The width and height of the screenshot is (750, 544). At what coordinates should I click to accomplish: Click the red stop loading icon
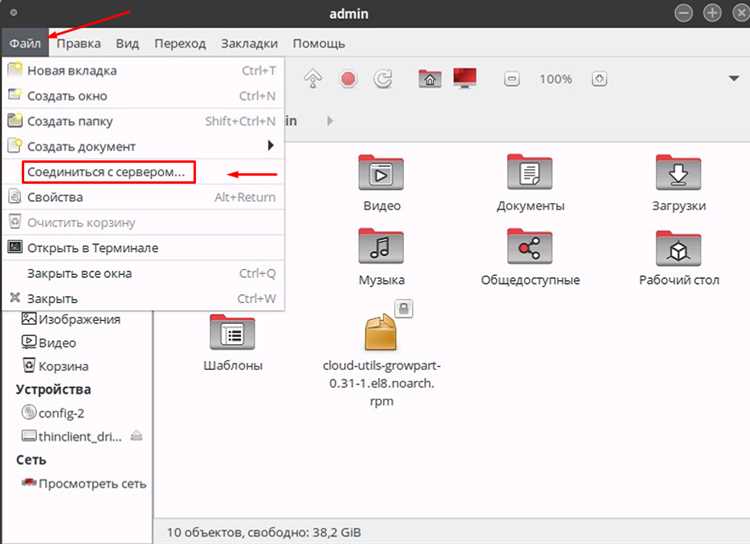coord(348,79)
